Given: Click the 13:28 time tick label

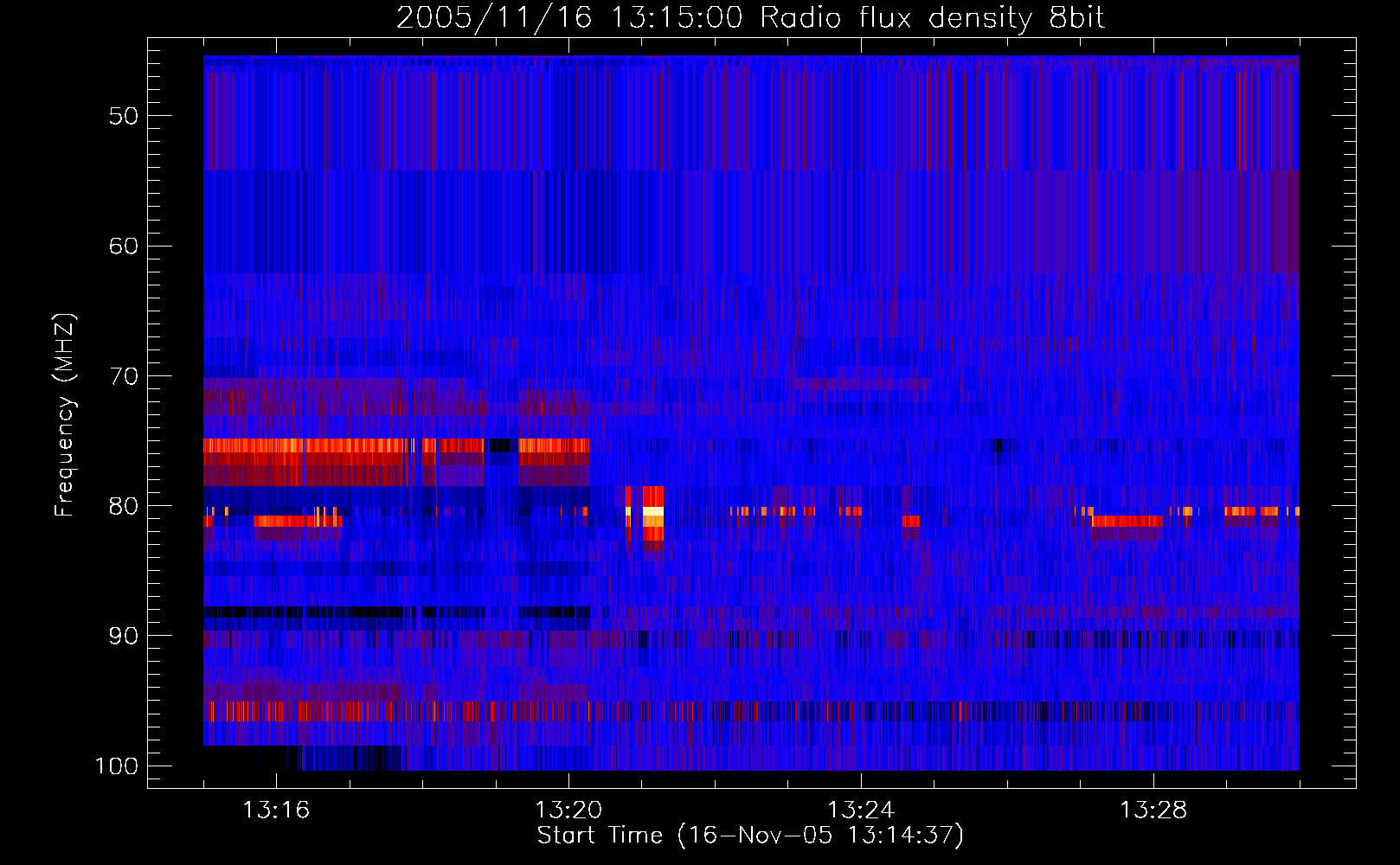Looking at the screenshot, I should coord(1153,811).
